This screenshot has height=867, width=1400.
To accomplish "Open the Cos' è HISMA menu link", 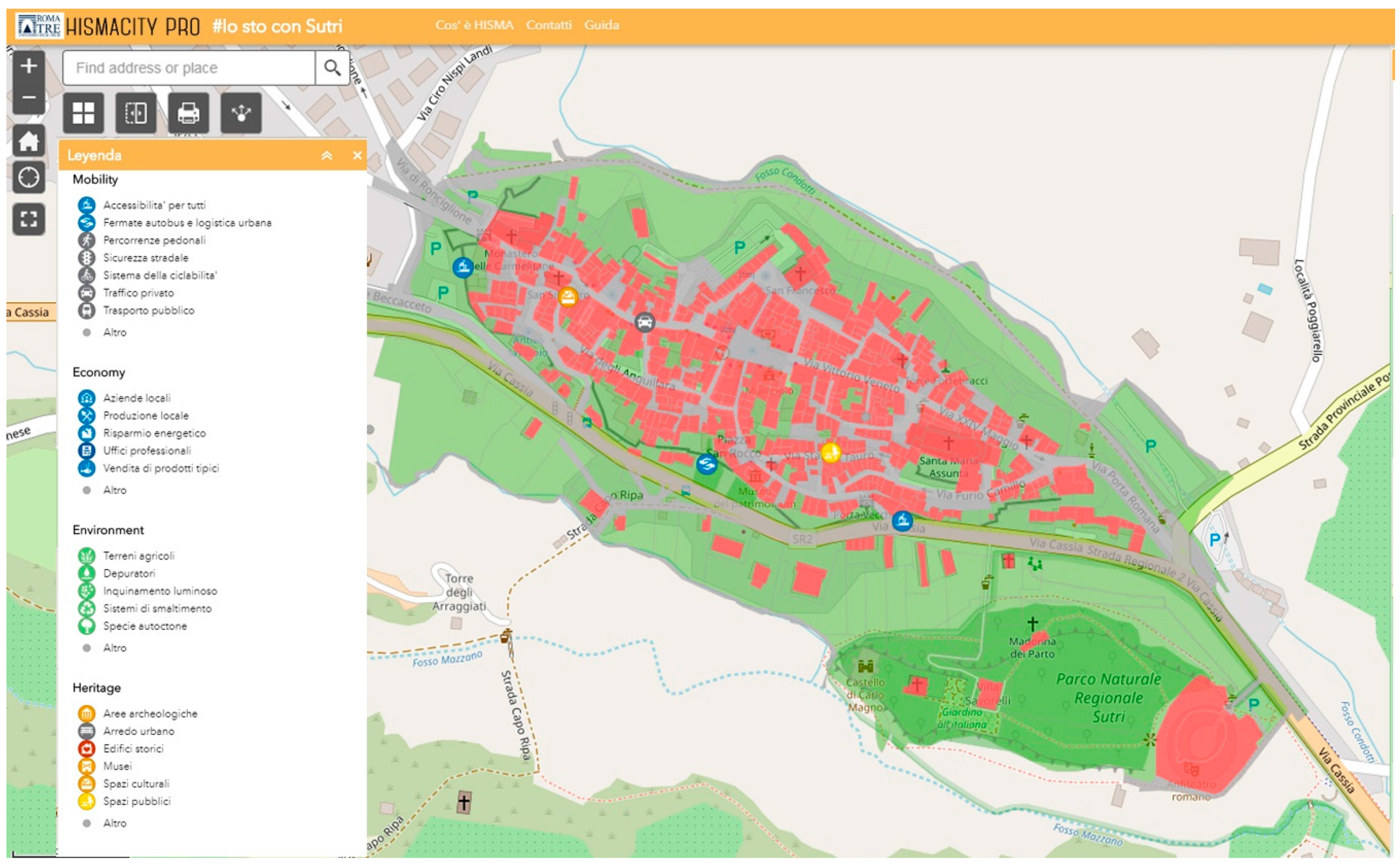I will coord(474,25).
